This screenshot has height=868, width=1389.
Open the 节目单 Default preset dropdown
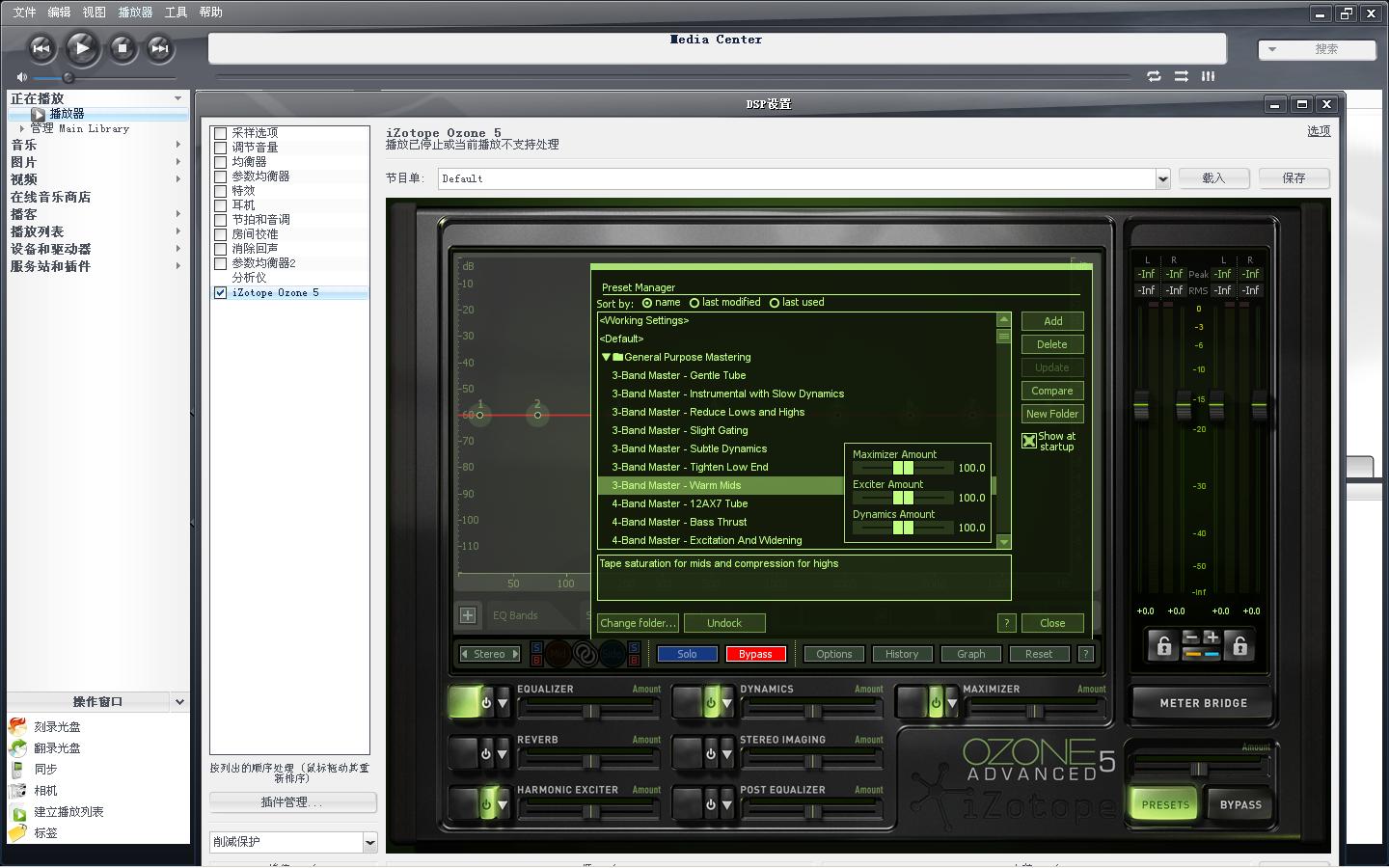(1162, 178)
